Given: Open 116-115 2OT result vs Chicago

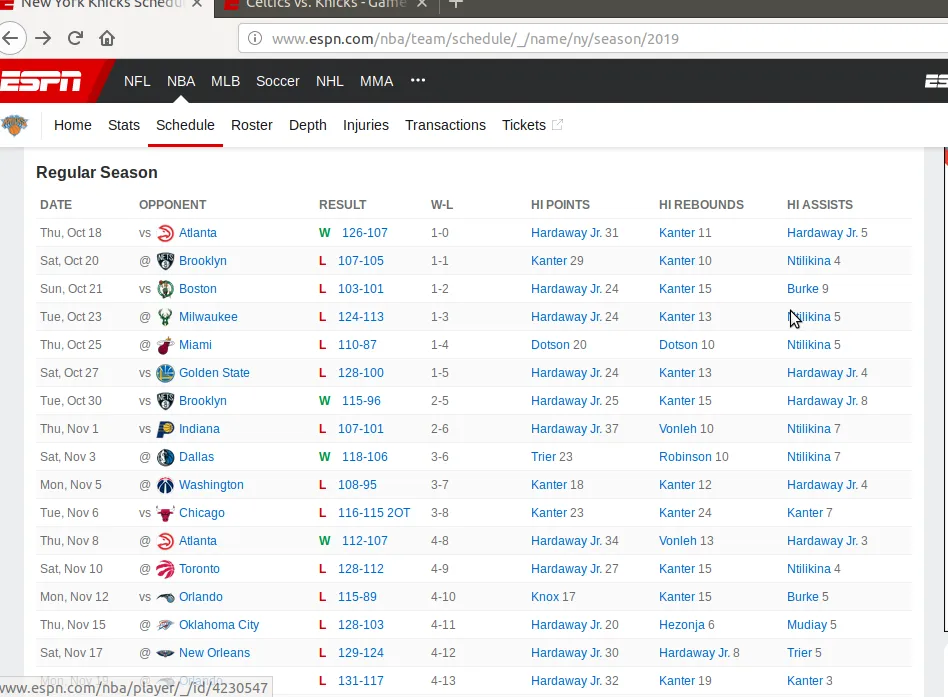Looking at the screenshot, I should click(374, 513).
